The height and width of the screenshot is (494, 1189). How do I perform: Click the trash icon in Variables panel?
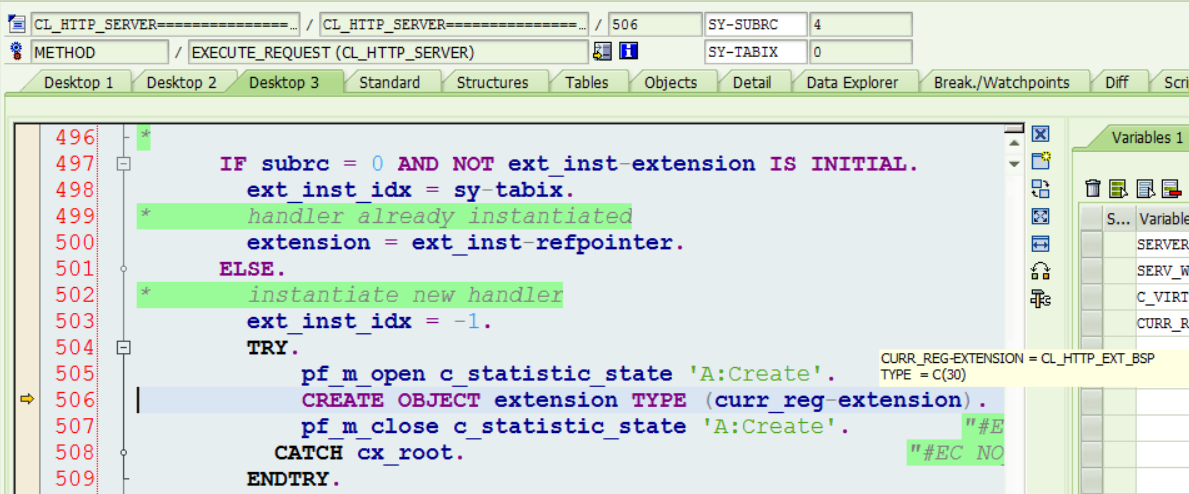pos(1093,188)
